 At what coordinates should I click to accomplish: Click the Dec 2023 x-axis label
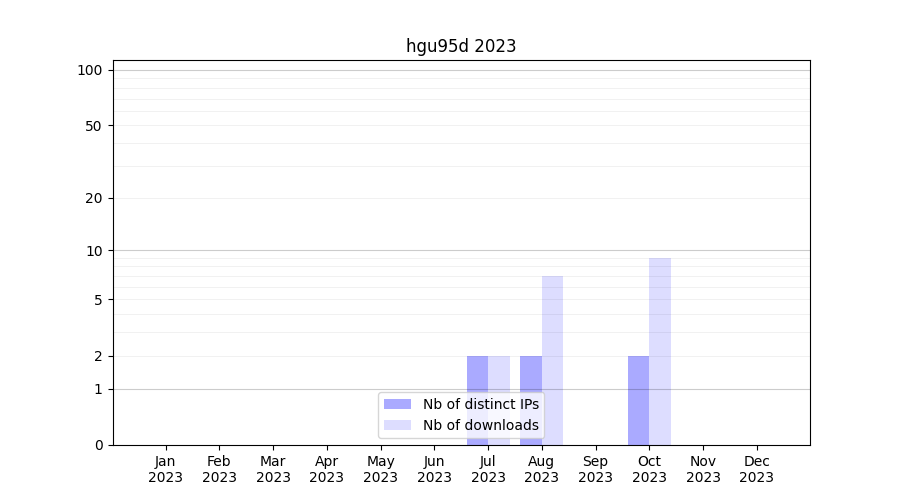[x=756, y=469]
